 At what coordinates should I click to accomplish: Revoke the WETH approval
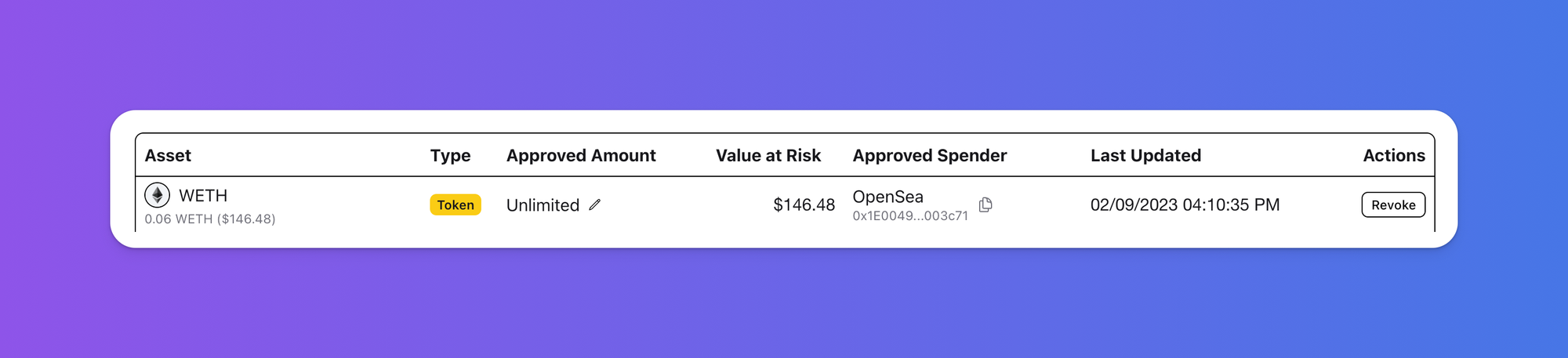click(1392, 204)
